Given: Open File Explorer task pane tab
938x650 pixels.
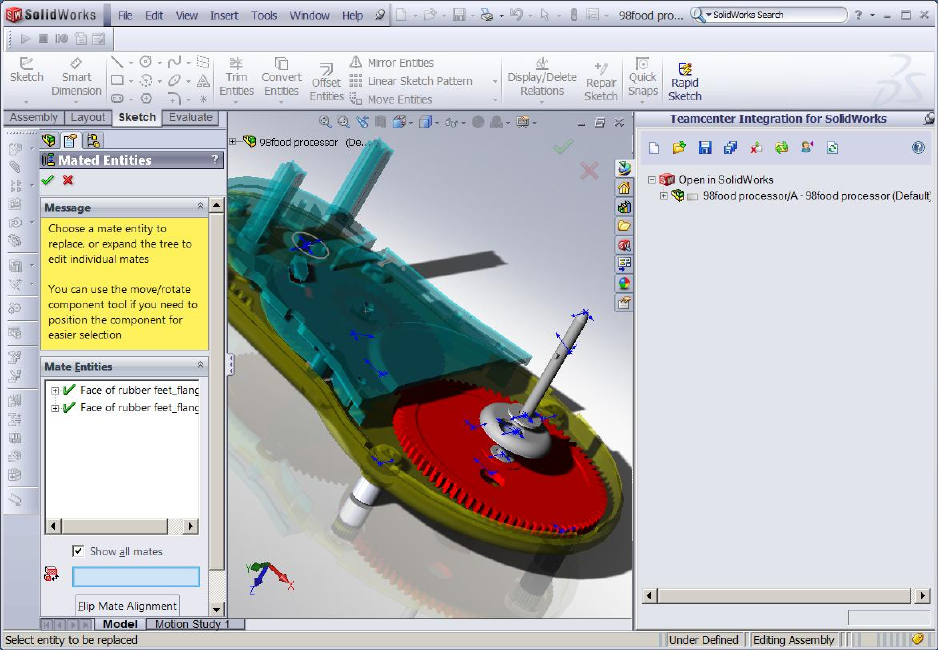Looking at the screenshot, I should 624,226.
